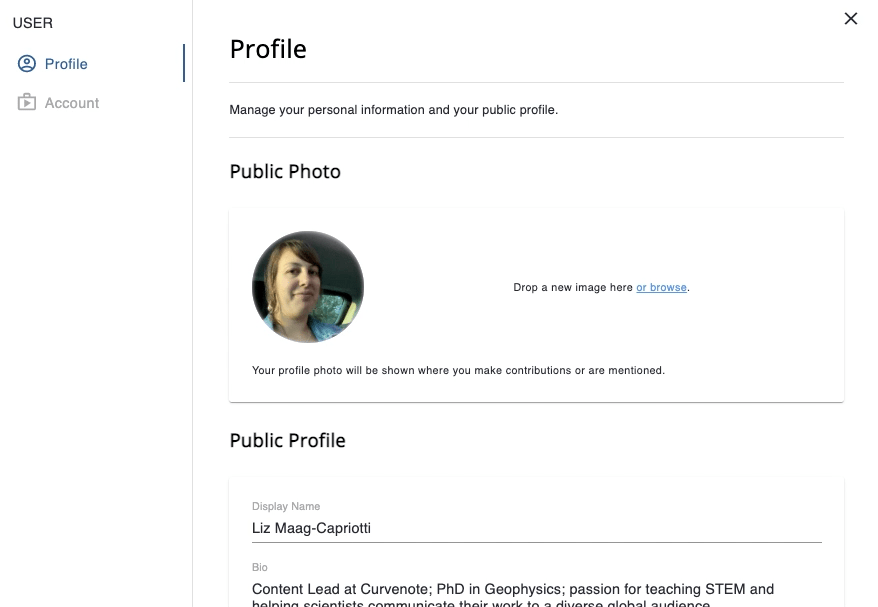Click the Account icon in sidebar
The image size is (878, 607).
[27, 103]
